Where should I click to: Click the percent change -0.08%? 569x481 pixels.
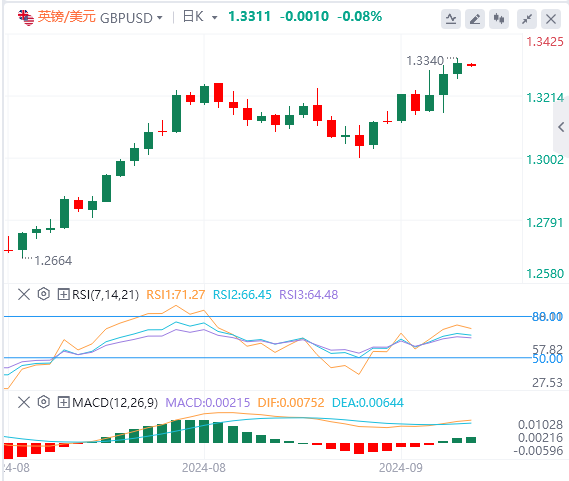(360, 17)
